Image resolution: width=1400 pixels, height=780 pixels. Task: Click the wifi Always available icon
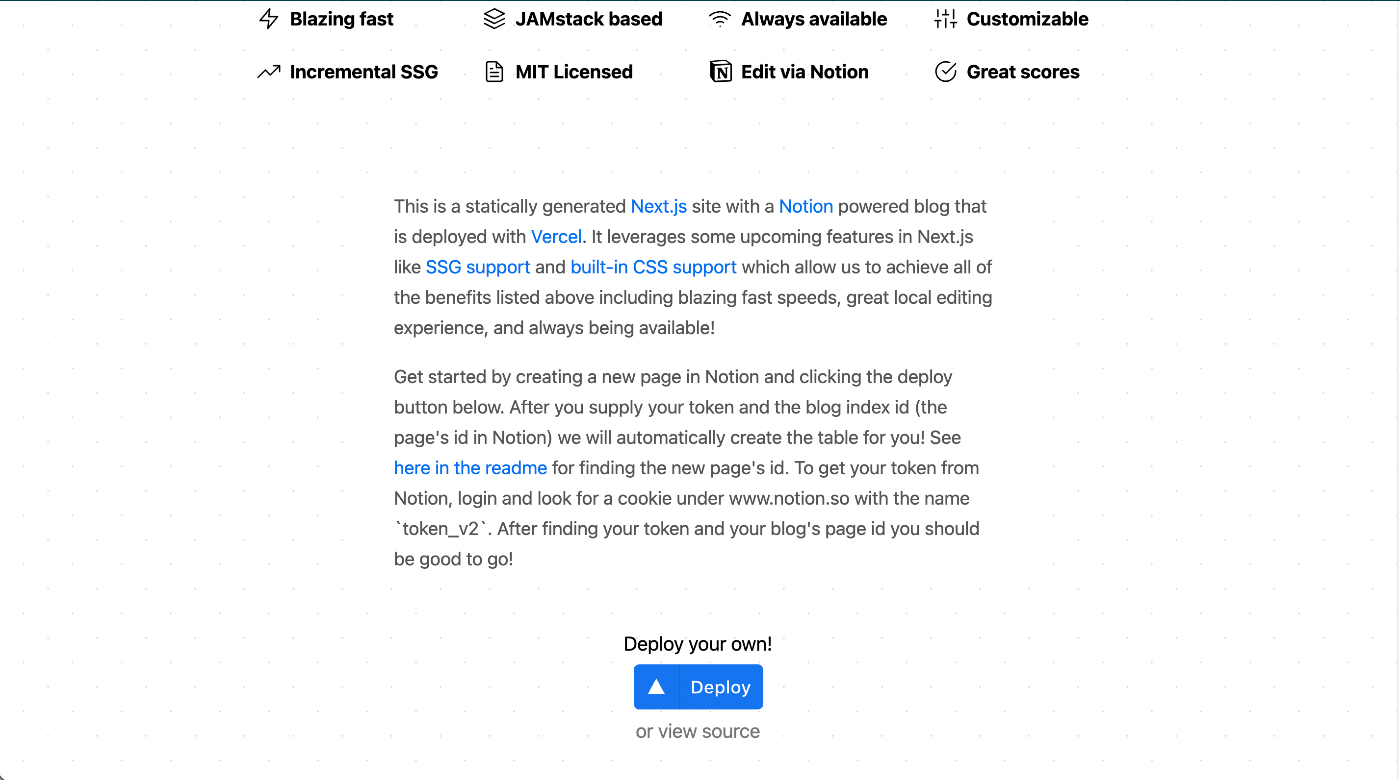(x=720, y=19)
